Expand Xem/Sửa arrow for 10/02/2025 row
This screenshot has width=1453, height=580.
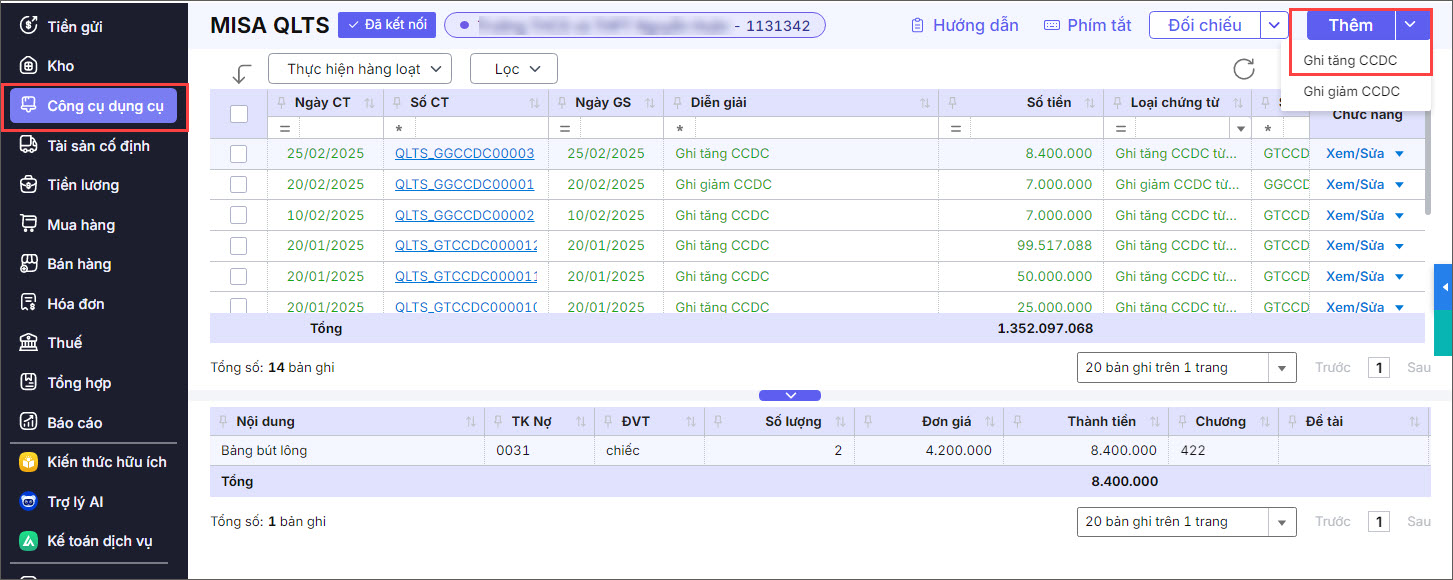point(1399,215)
